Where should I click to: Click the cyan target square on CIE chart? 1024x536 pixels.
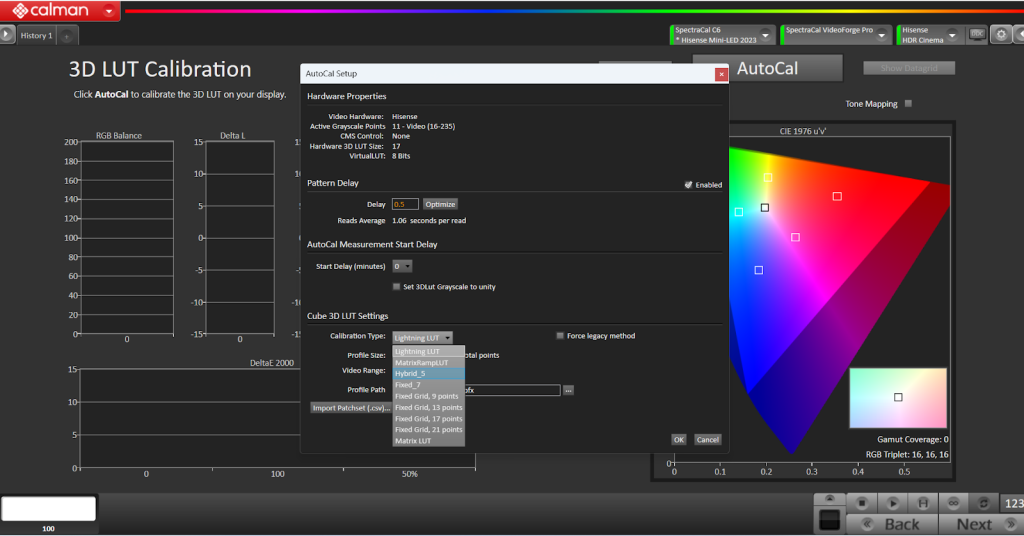(x=739, y=212)
